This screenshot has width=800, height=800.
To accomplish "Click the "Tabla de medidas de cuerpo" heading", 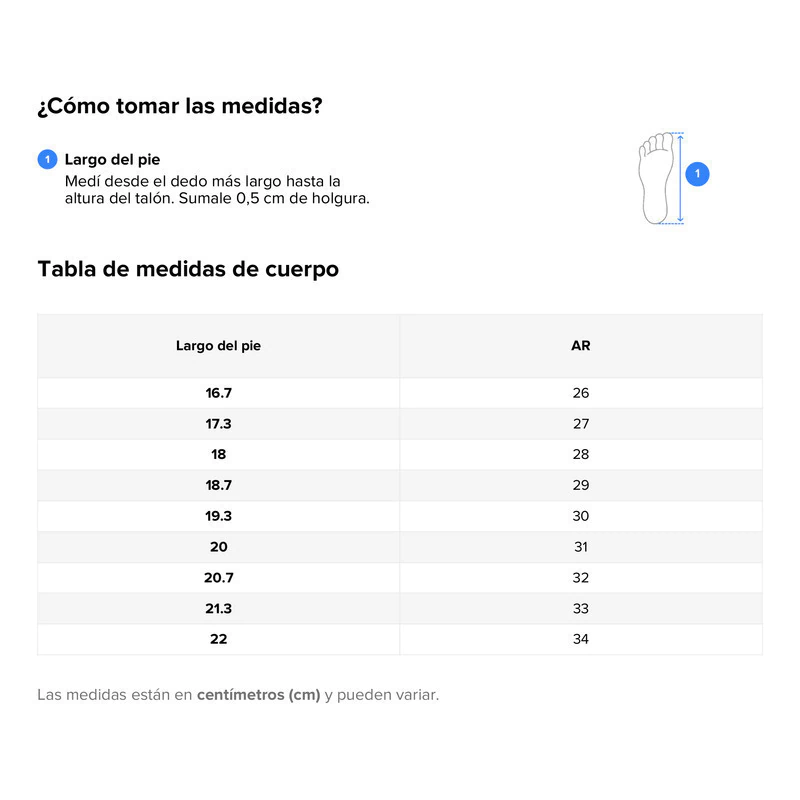I will click(188, 269).
